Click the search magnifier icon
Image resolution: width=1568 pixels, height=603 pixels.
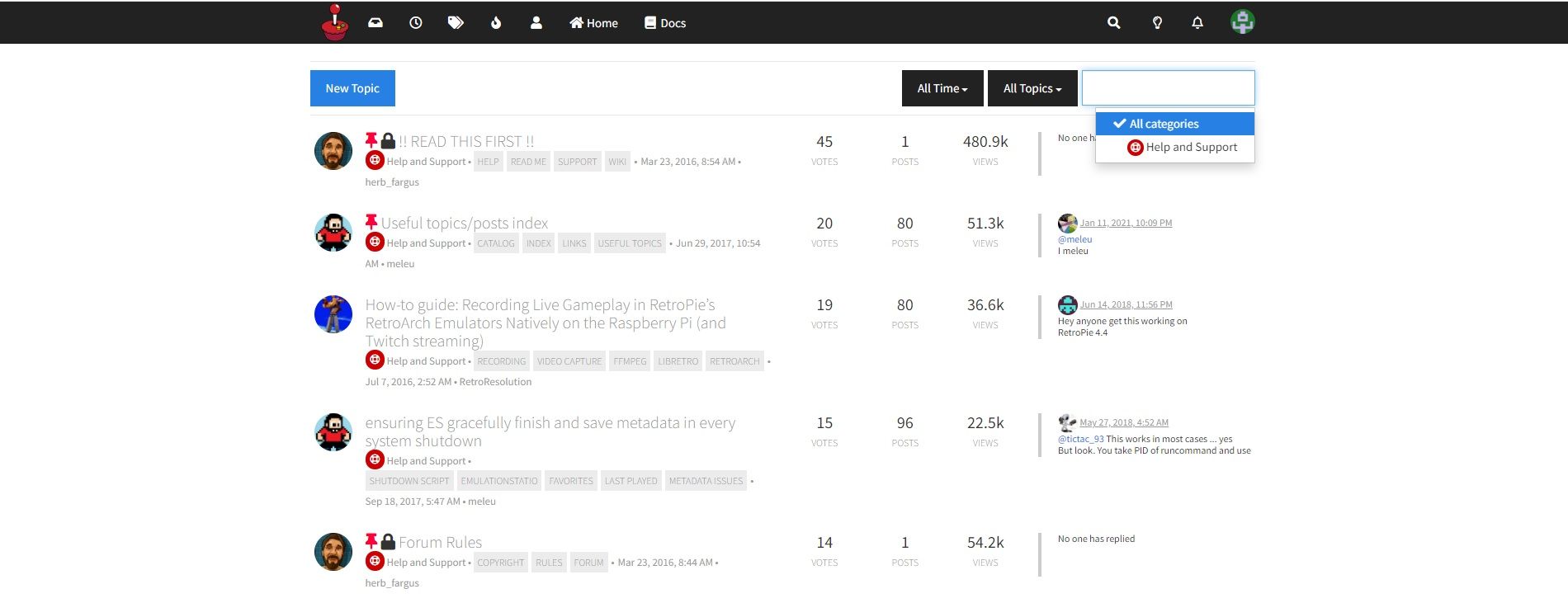[x=1113, y=23]
